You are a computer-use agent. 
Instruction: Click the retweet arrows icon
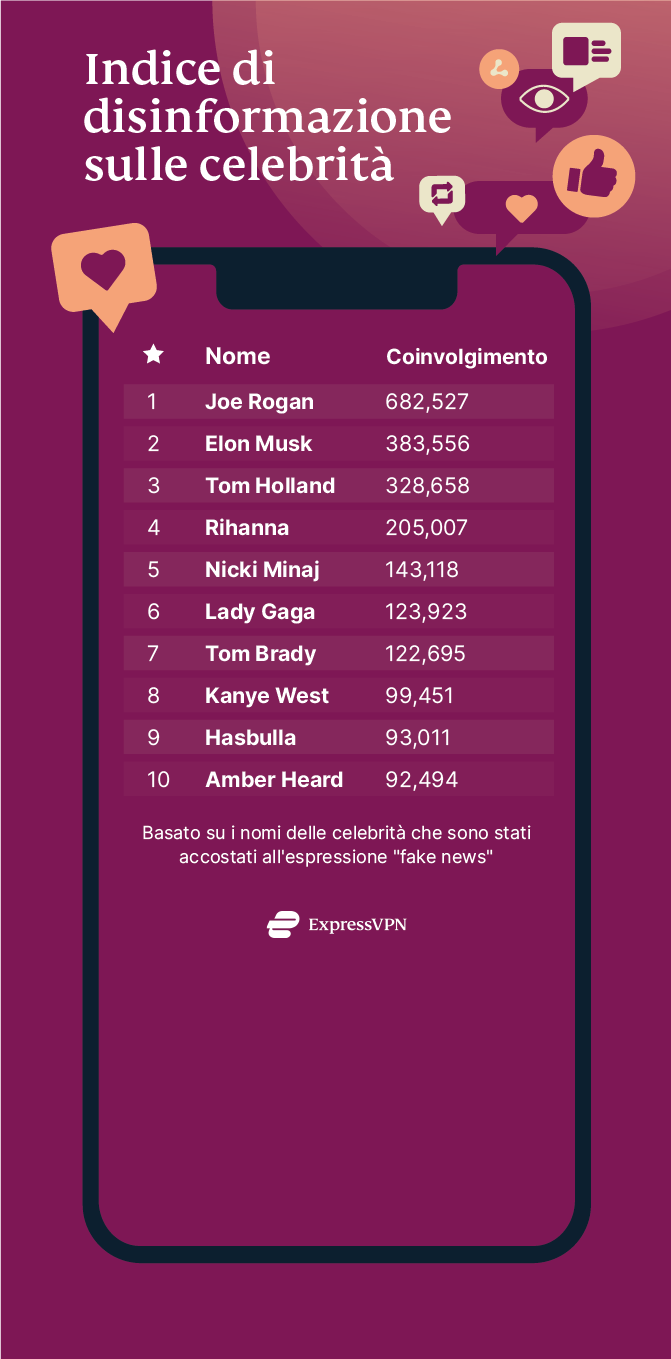tap(442, 193)
